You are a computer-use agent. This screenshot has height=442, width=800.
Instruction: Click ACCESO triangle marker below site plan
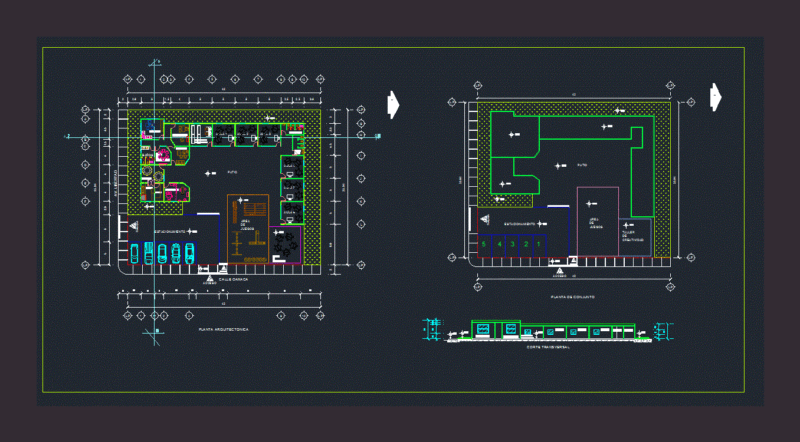pyautogui.click(x=560, y=272)
